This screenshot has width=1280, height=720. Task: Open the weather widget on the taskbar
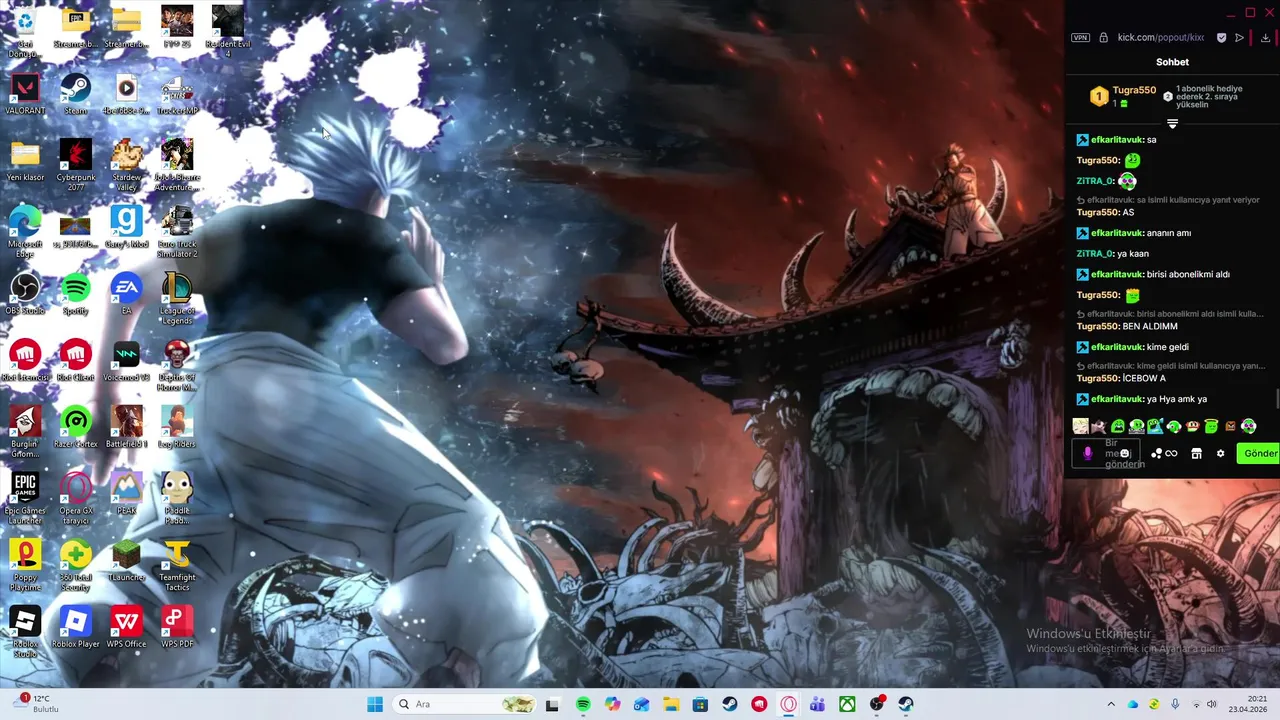tap(36, 704)
